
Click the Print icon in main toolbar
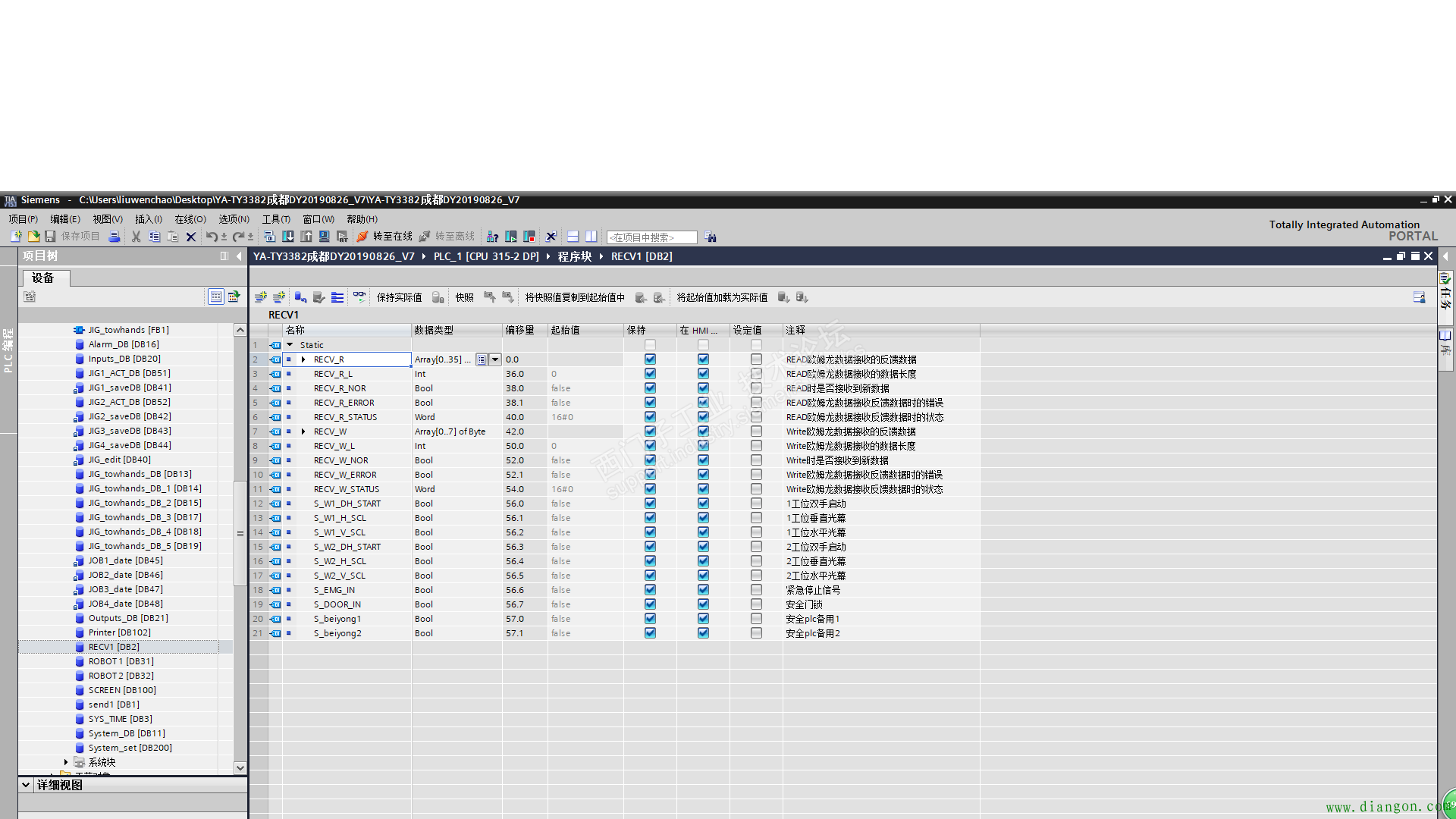[x=115, y=237]
